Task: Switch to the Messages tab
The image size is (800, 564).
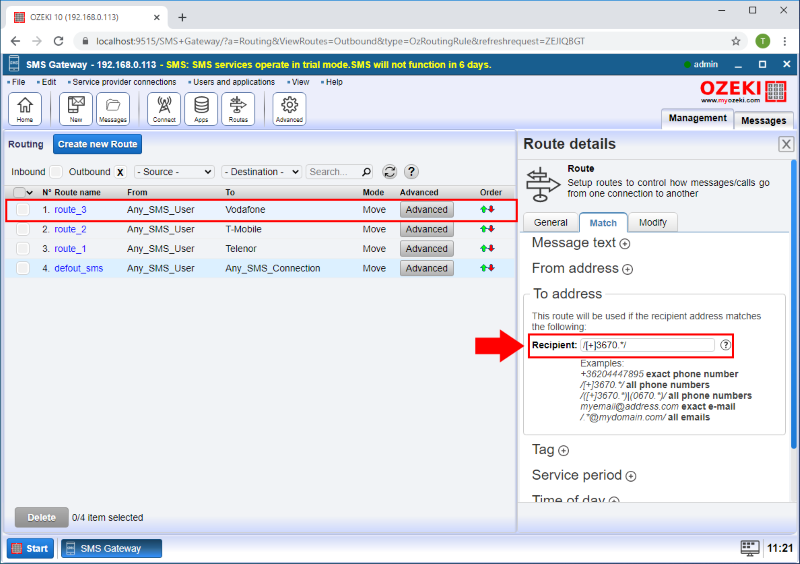Action: [x=763, y=120]
